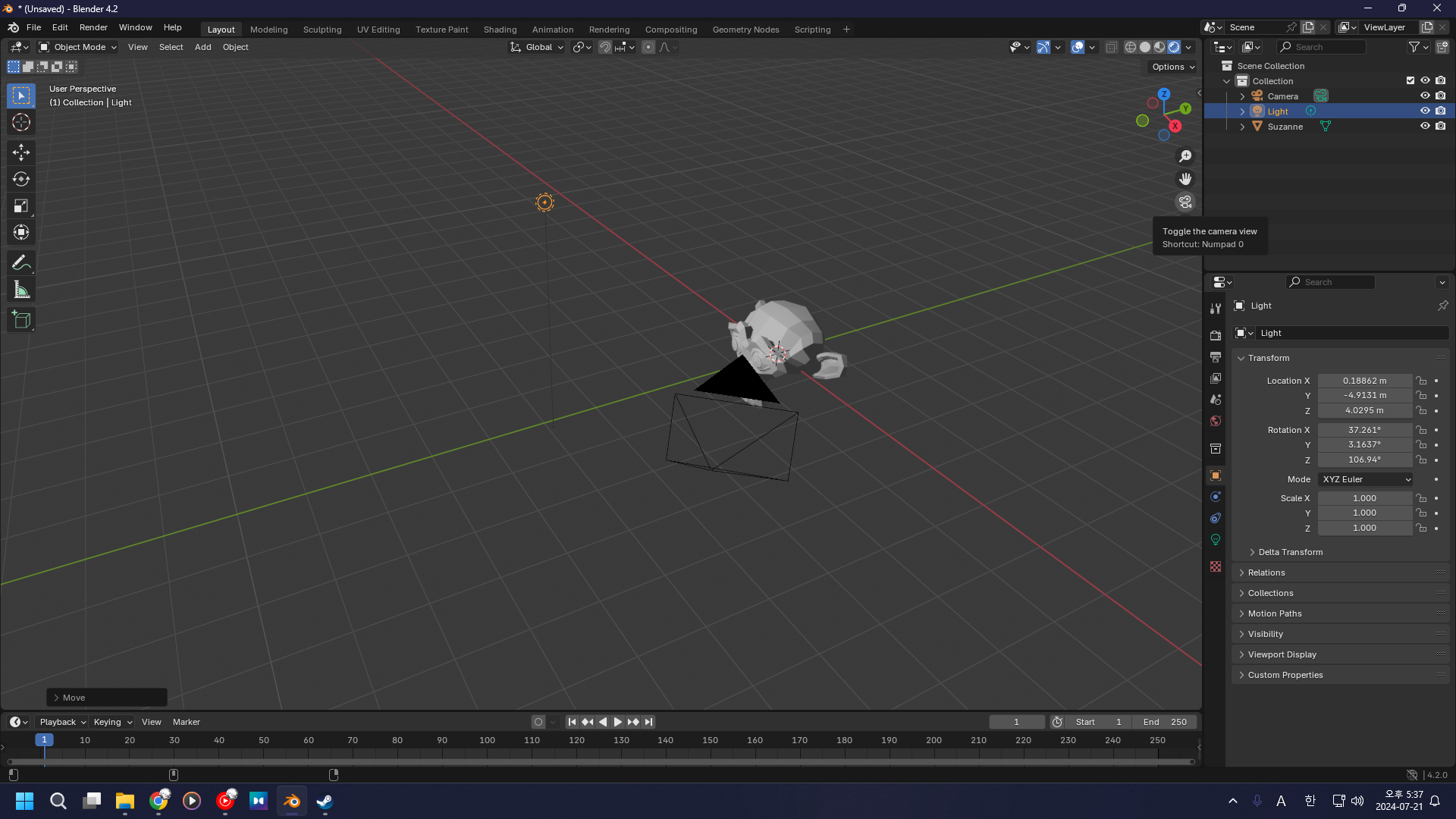Open the Object Data properties tab
The height and width of the screenshot is (819, 1456).
(x=1216, y=539)
